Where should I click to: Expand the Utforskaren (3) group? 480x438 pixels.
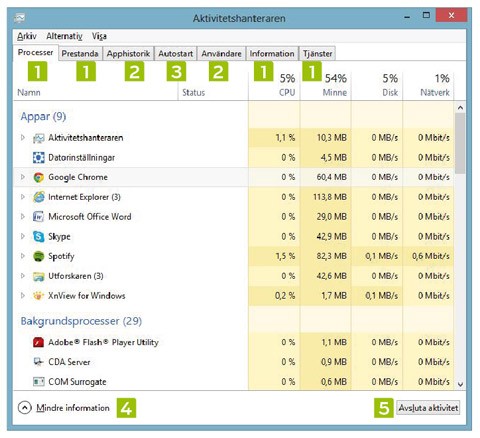(23, 276)
